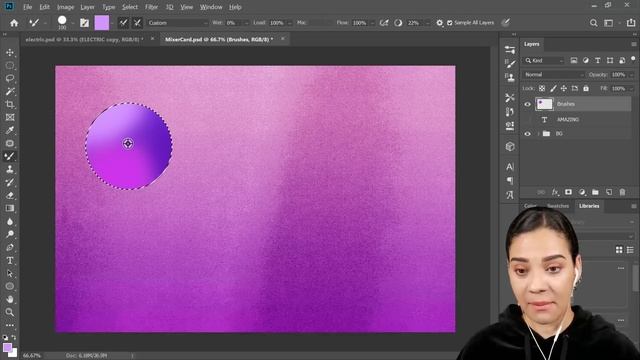Viewport: 640px width, 360px height.
Task: Select the Path Selection tool
Action: (10, 273)
